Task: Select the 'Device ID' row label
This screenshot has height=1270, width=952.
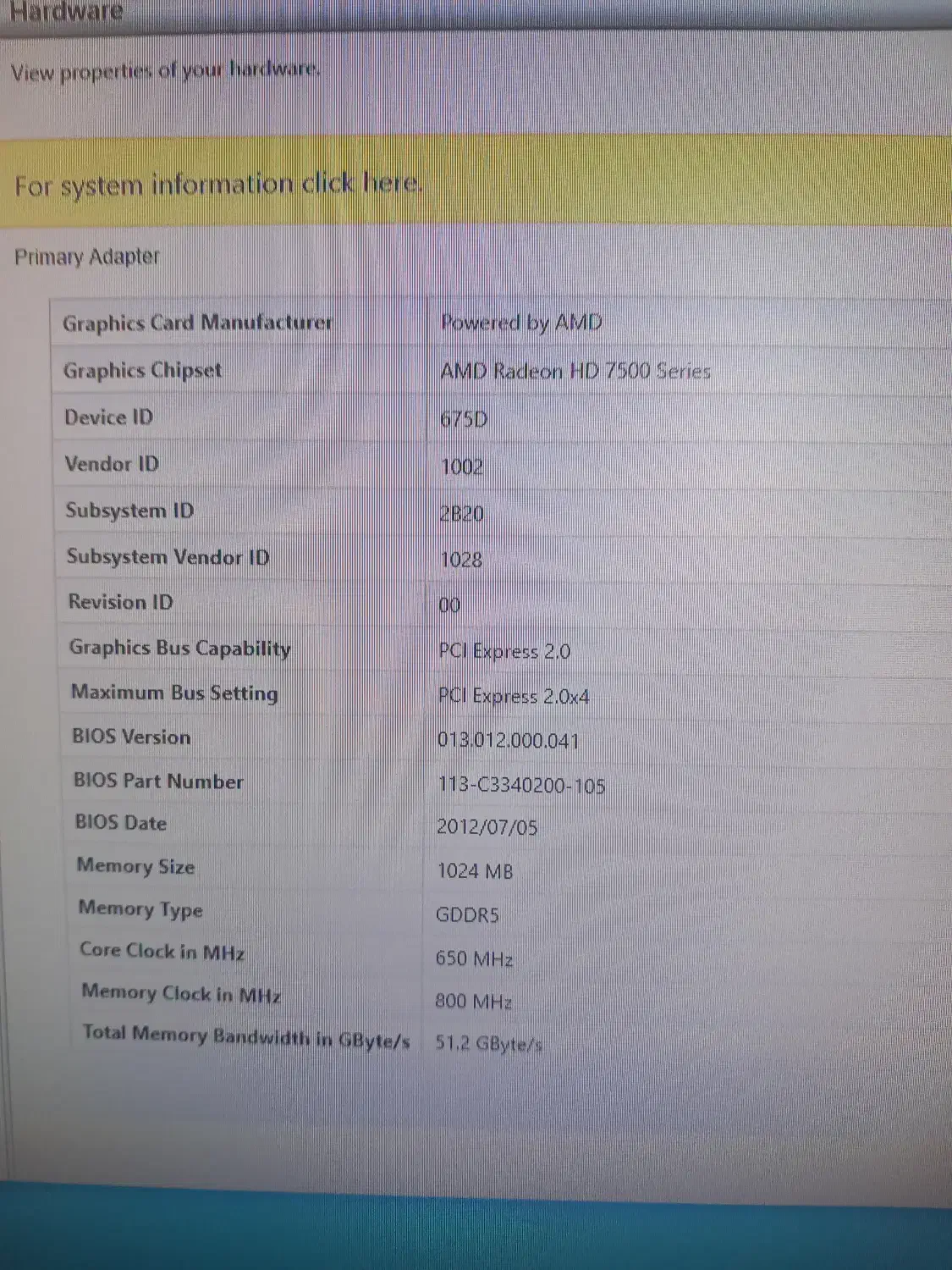Action: 108,417
